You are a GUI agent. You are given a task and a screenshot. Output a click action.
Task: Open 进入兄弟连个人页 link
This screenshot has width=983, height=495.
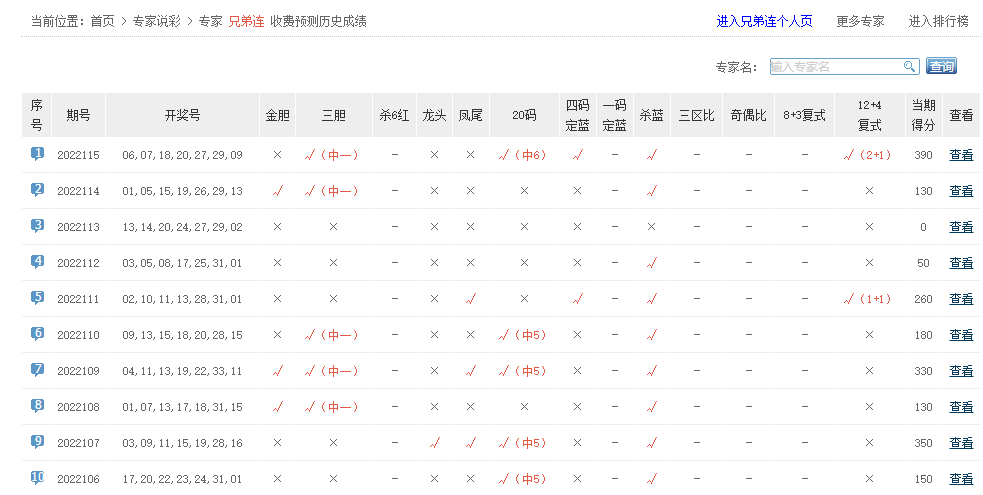coord(764,21)
